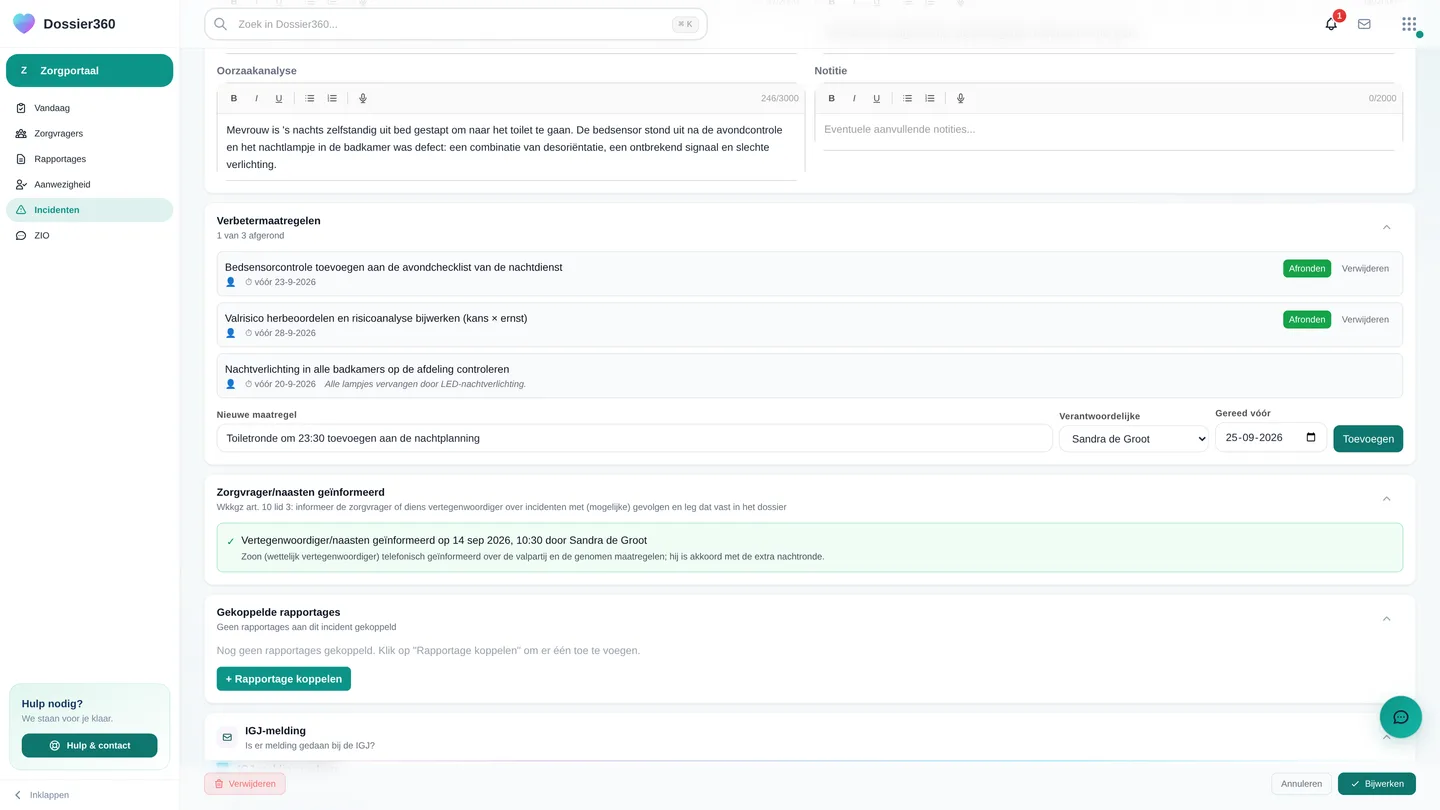The image size is (1440, 810).
Task: Collapse the Verbetermaatregelen section
Action: (1387, 227)
